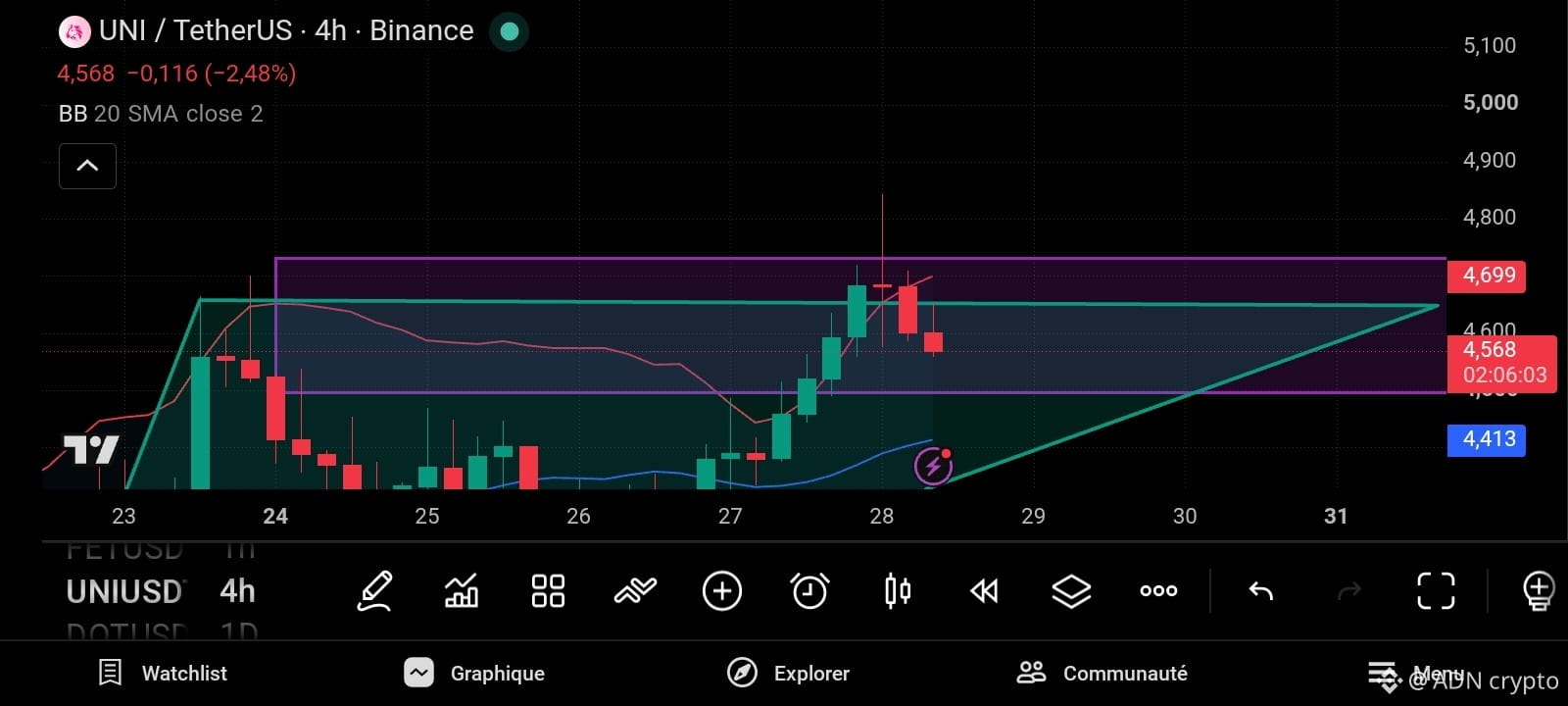
Task: Click the 5,000 price axis label
Action: 1491,103
